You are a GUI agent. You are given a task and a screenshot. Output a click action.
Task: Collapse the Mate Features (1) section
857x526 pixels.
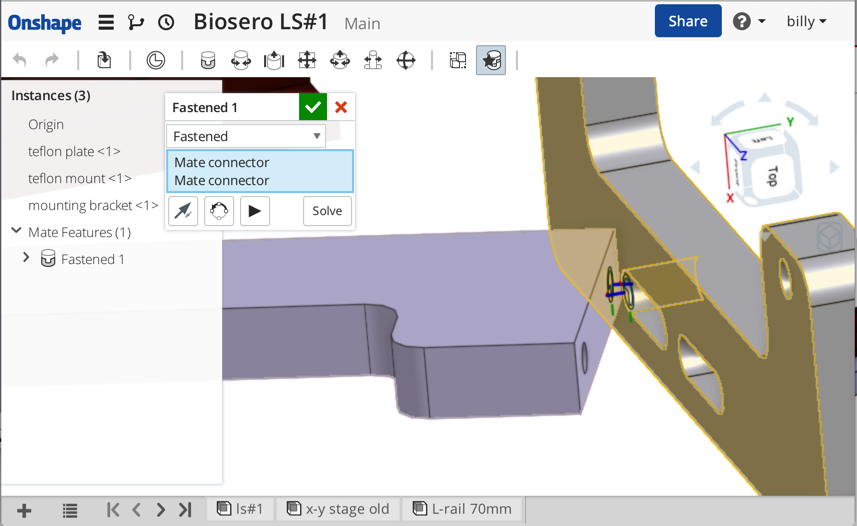pos(16,231)
